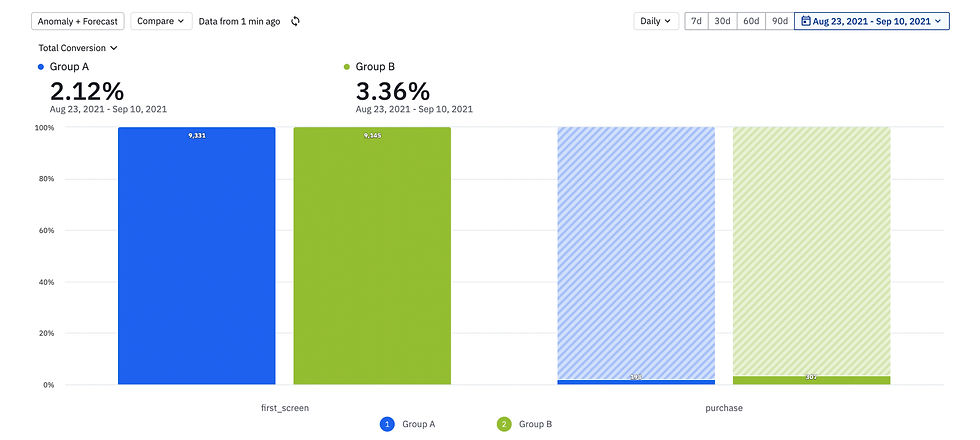The width and height of the screenshot is (980, 440).
Task: Click the refresh data icon
Action: (296, 21)
